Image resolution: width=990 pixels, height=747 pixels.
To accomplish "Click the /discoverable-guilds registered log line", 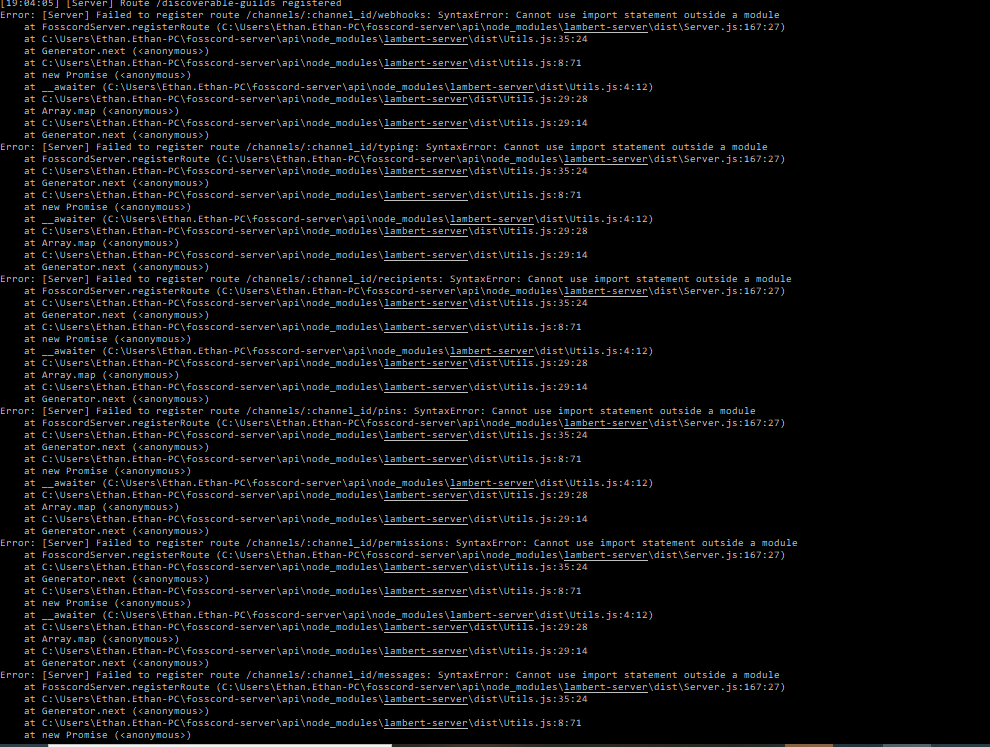I will pos(170,3).
